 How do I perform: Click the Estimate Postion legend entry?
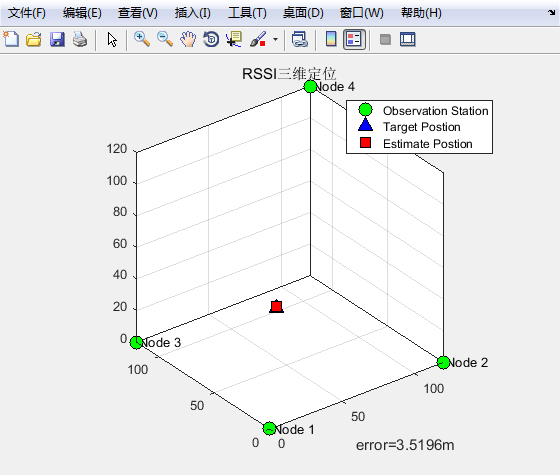pos(428,144)
